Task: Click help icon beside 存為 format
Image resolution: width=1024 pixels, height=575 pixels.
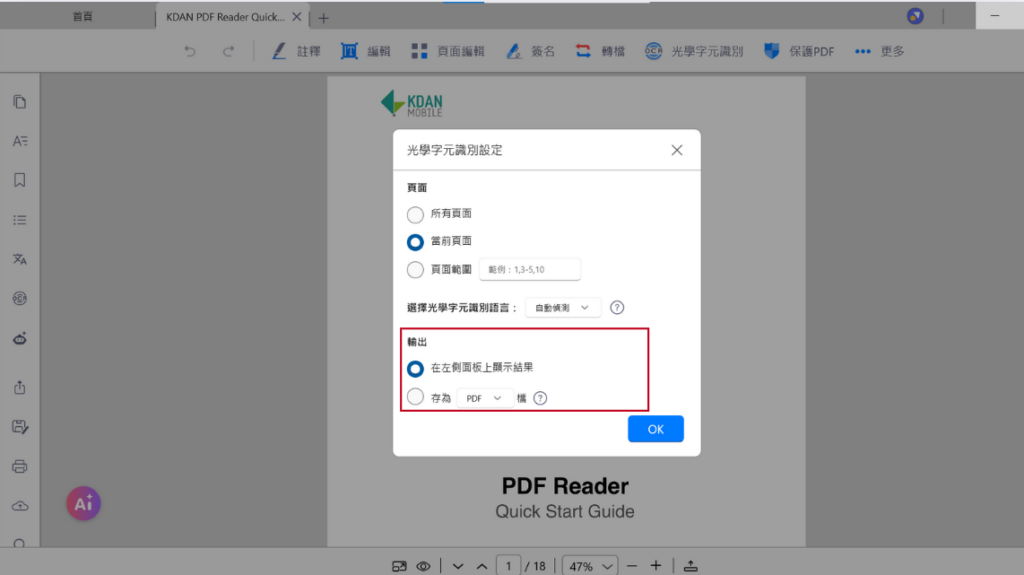Action: [x=540, y=398]
